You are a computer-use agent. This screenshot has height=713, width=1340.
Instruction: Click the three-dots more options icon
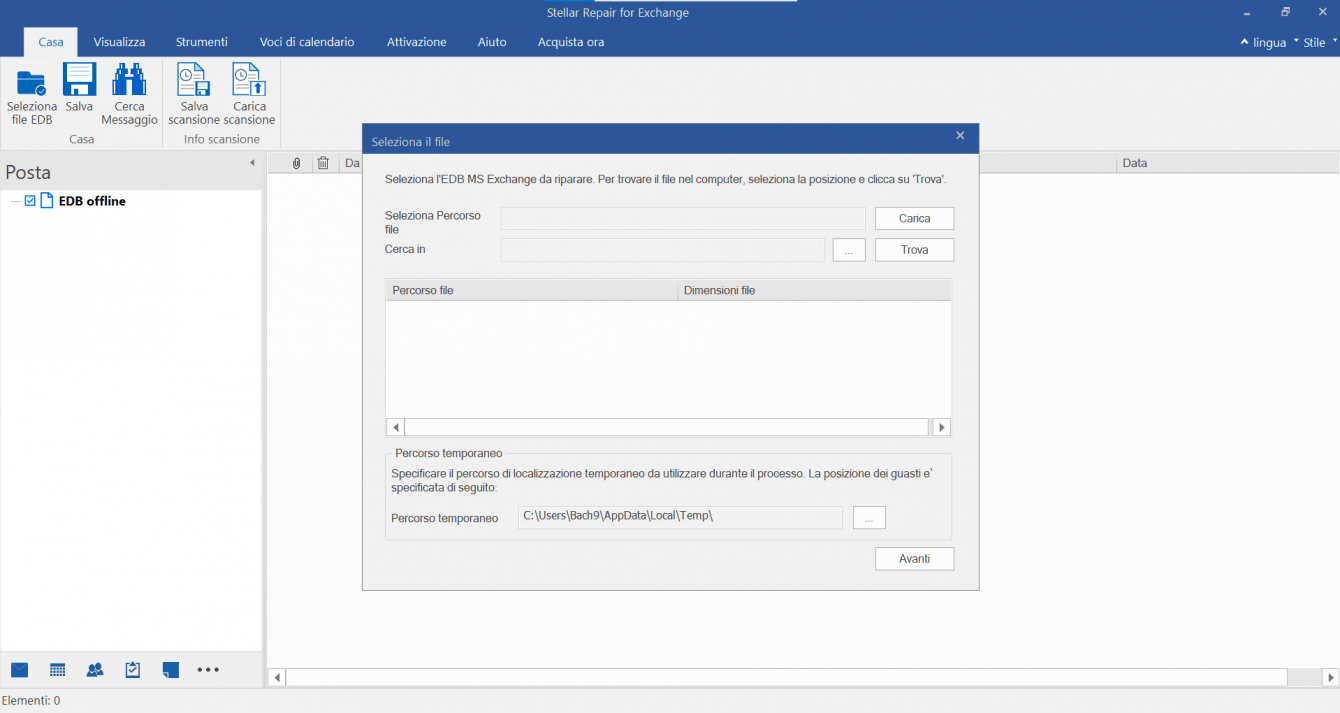208,669
